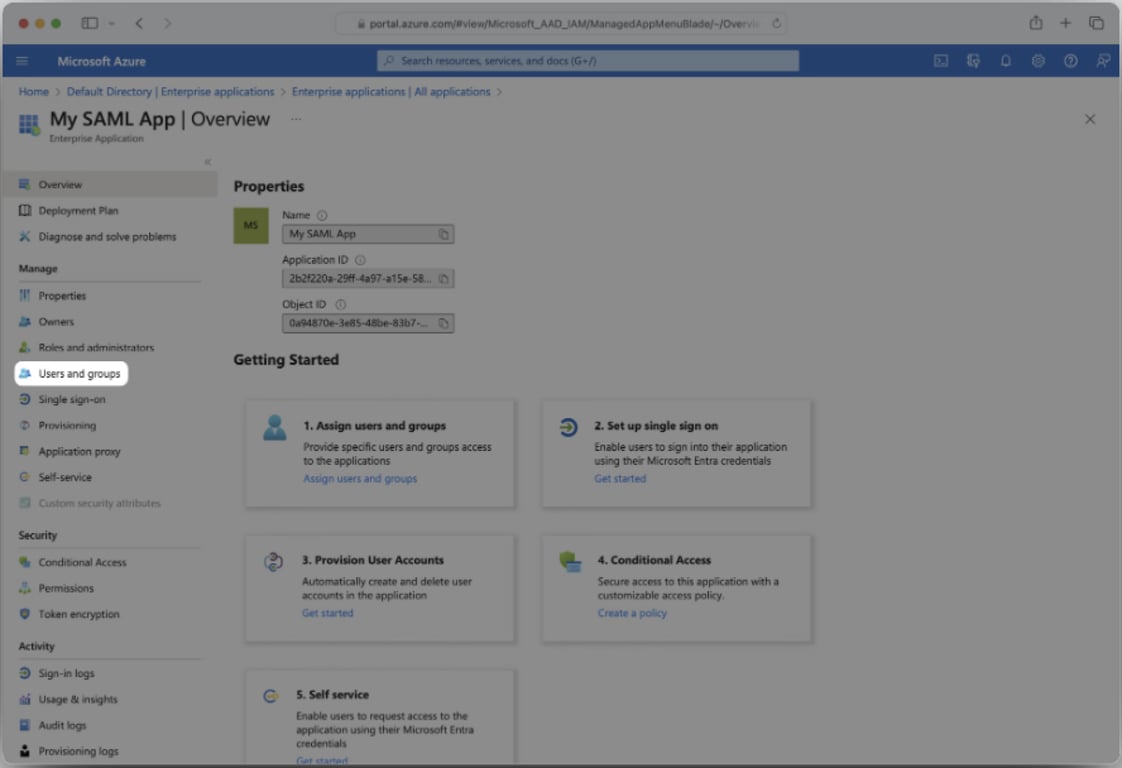Collapse the left sidebar with double-chevron
Image resolution: width=1122 pixels, height=768 pixels.
(x=208, y=162)
